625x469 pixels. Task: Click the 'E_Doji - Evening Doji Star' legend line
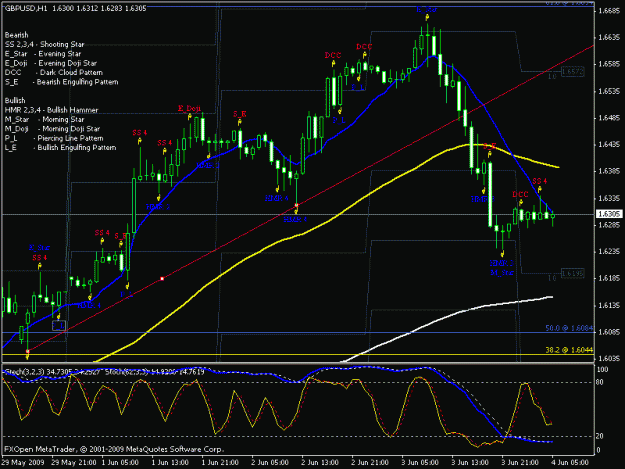point(51,63)
